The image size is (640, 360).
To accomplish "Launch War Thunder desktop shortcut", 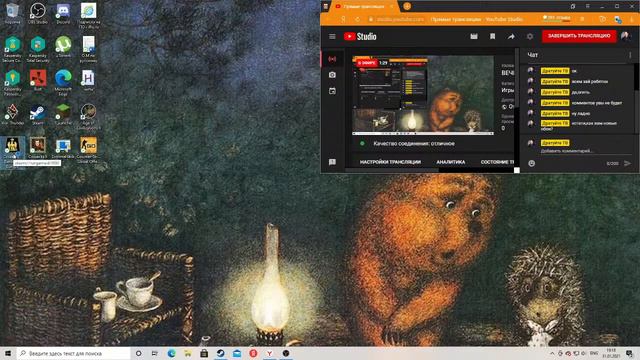I will (x=13, y=114).
